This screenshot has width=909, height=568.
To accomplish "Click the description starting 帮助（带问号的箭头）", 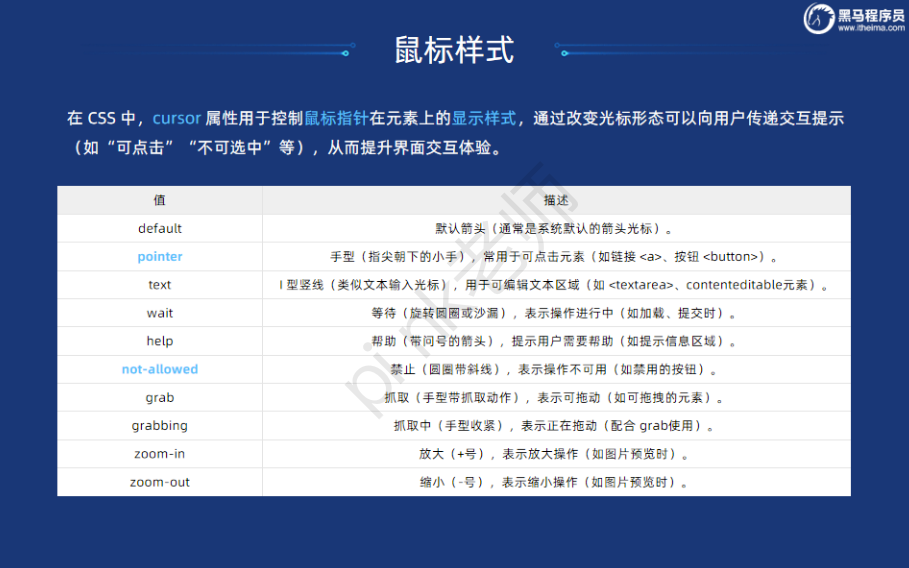I will coord(555,341).
